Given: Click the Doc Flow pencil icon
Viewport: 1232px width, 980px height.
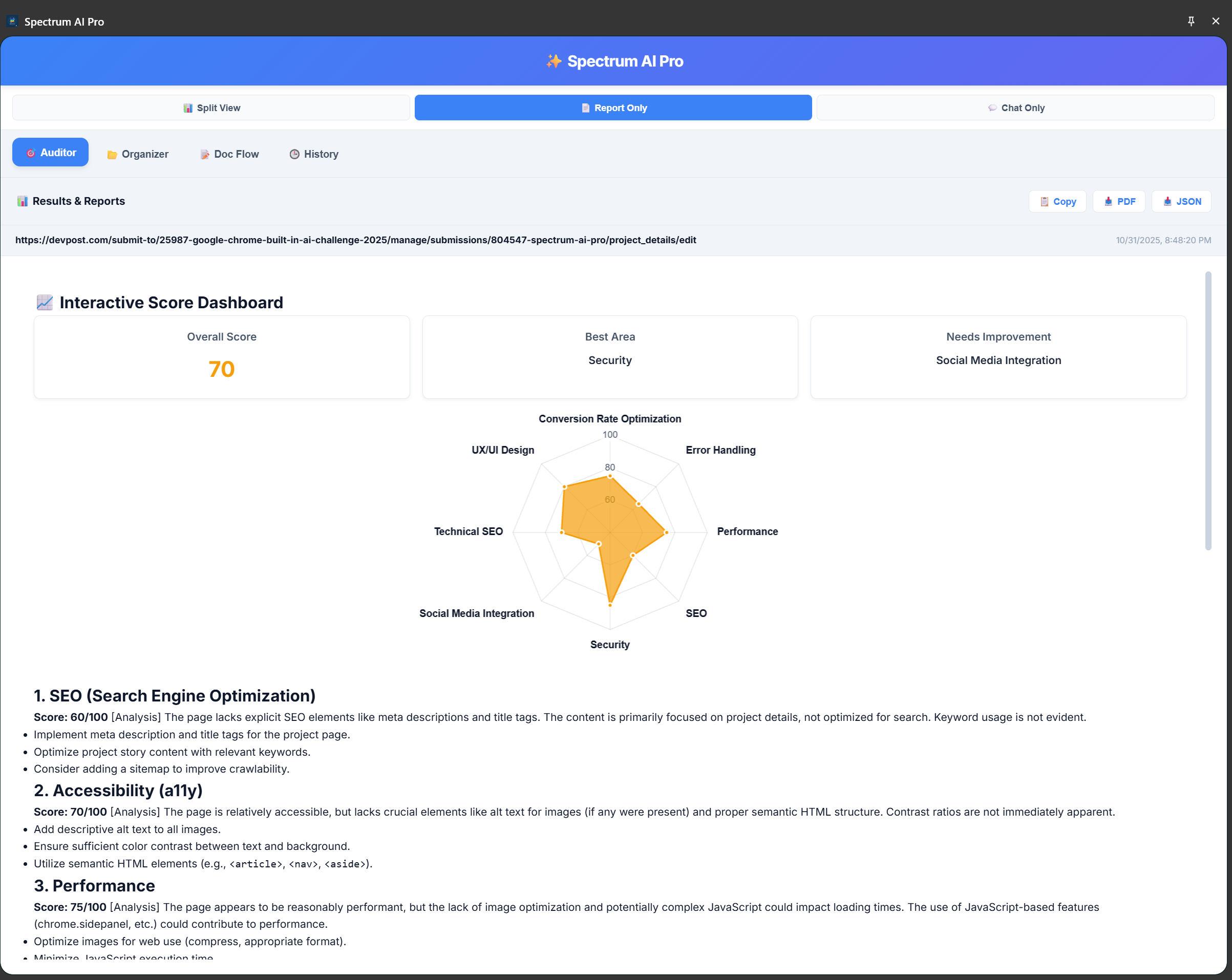Looking at the screenshot, I should click(205, 155).
